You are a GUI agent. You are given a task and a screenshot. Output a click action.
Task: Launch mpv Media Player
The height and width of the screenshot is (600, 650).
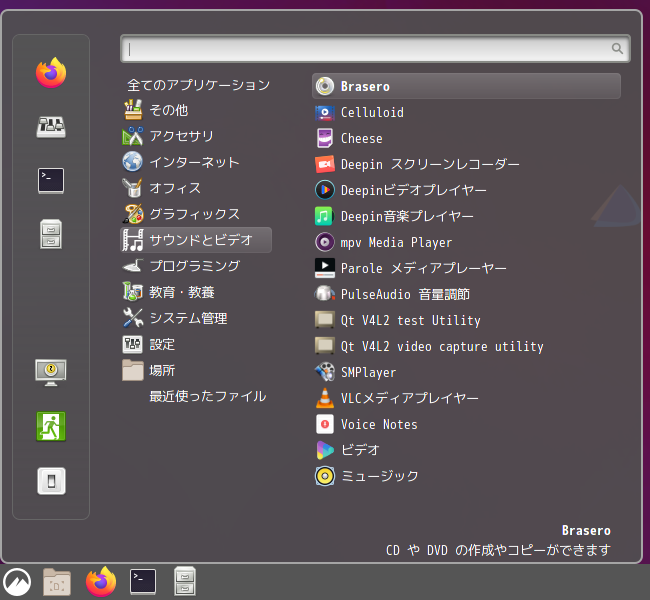(466, 242)
